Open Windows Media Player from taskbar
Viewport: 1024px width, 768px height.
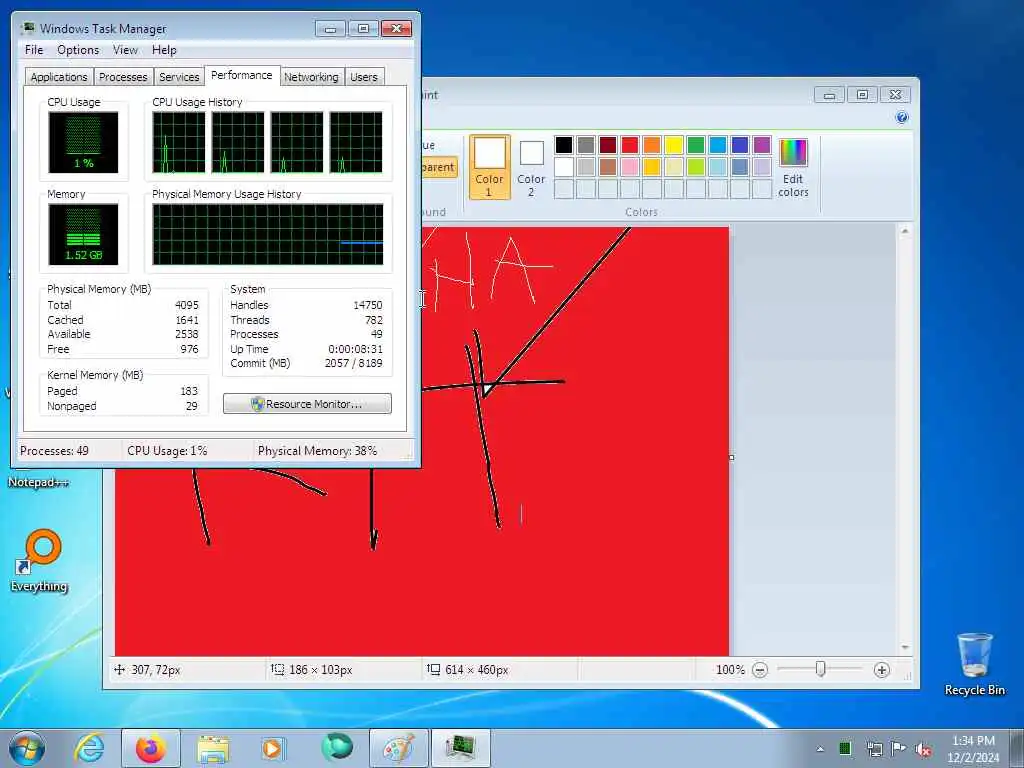(x=273, y=748)
